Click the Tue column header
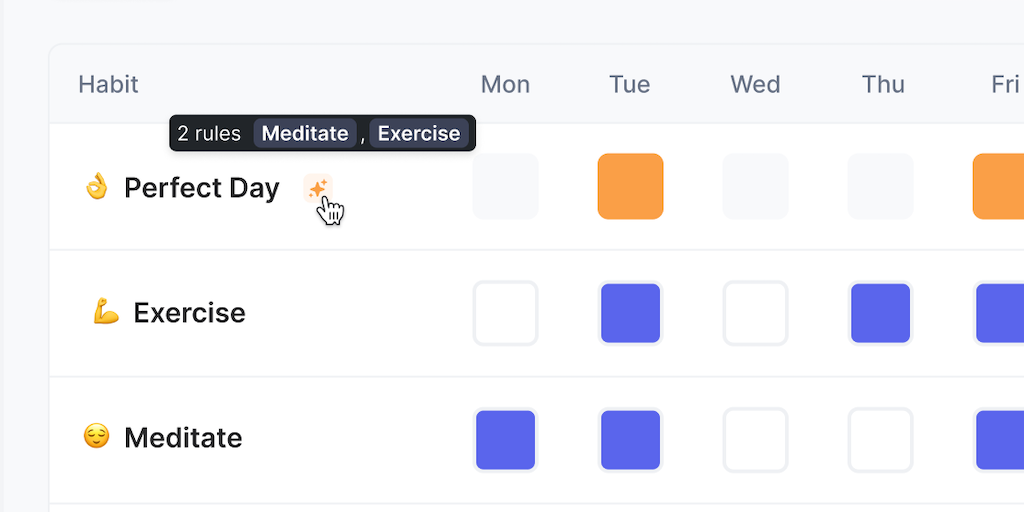Screen dimensions: 1024x512 (x=630, y=84)
